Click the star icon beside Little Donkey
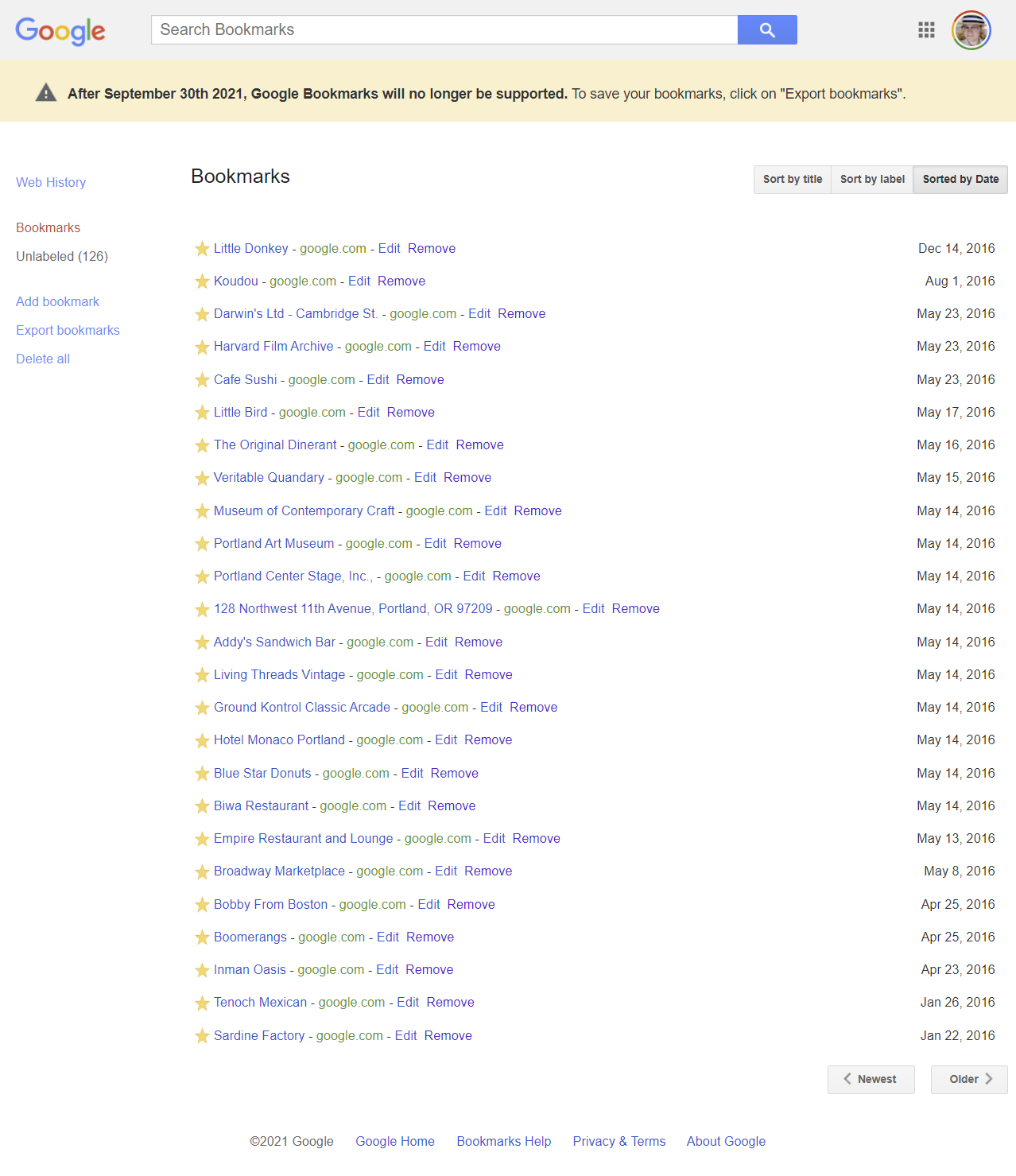This screenshot has height=1176, width=1016. pyautogui.click(x=202, y=249)
